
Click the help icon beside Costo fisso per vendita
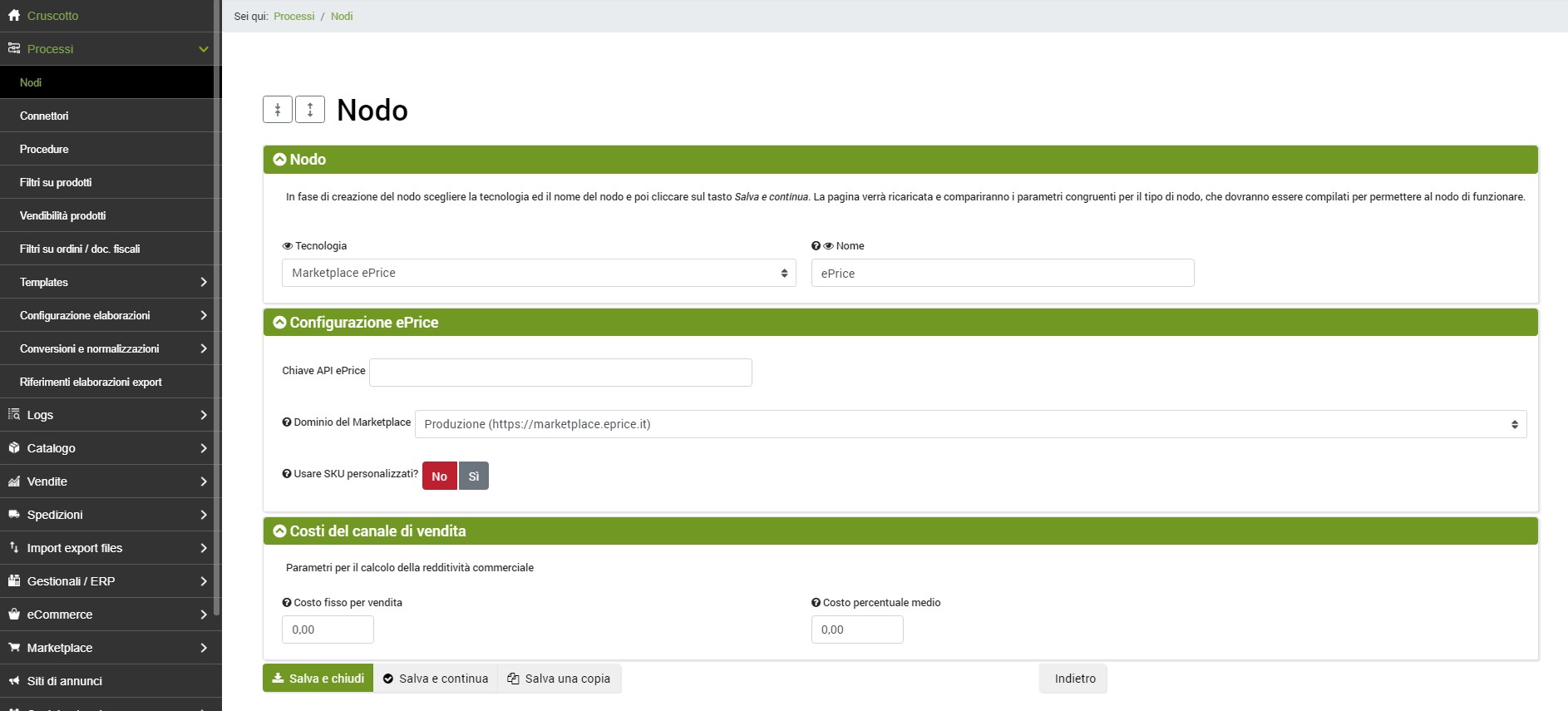coord(287,603)
